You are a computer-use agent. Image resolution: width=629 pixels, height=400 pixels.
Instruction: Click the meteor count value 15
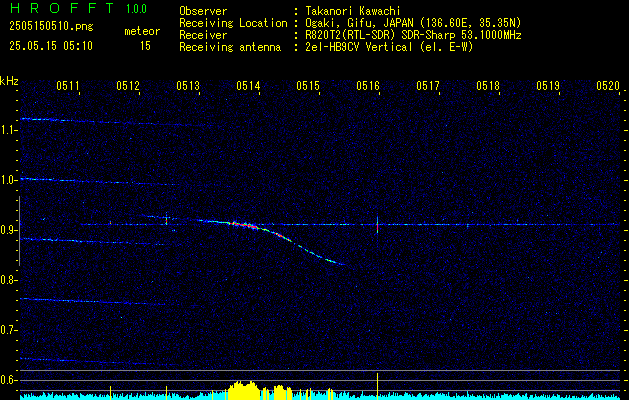145,46
